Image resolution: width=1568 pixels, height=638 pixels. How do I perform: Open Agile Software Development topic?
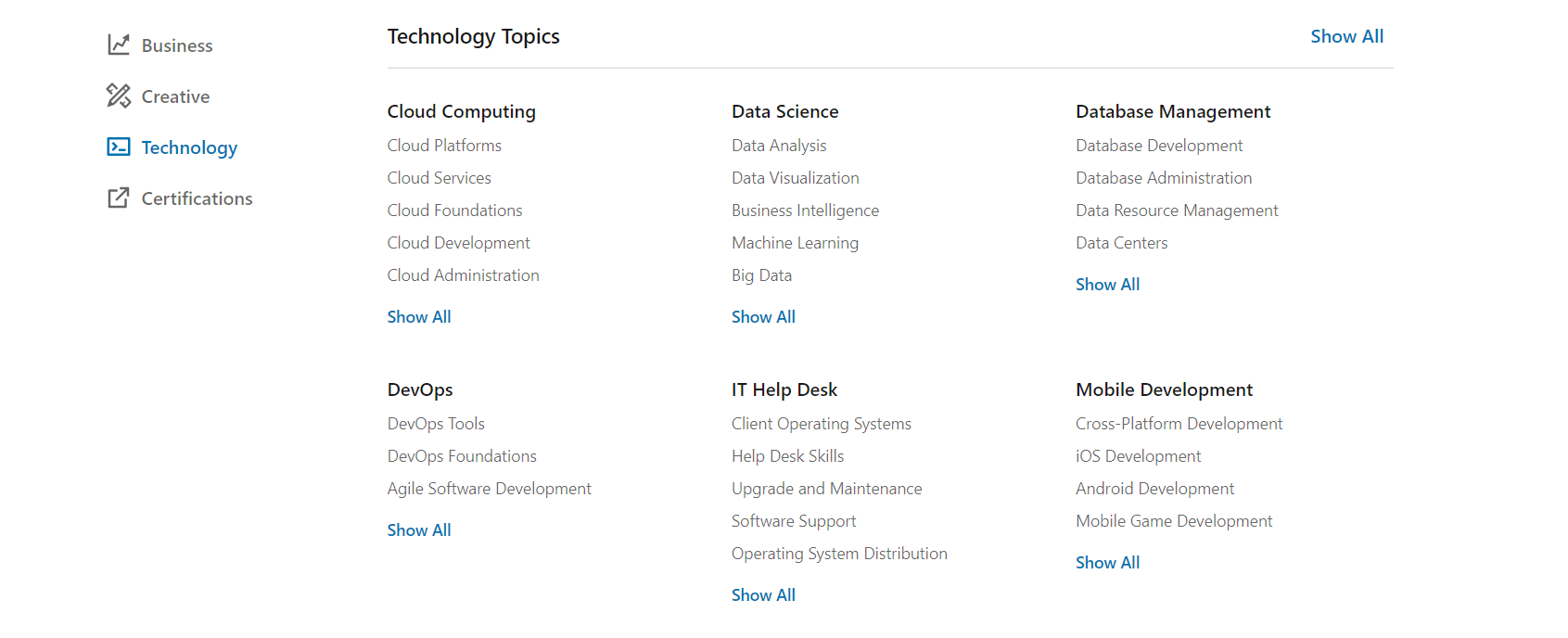(x=489, y=489)
